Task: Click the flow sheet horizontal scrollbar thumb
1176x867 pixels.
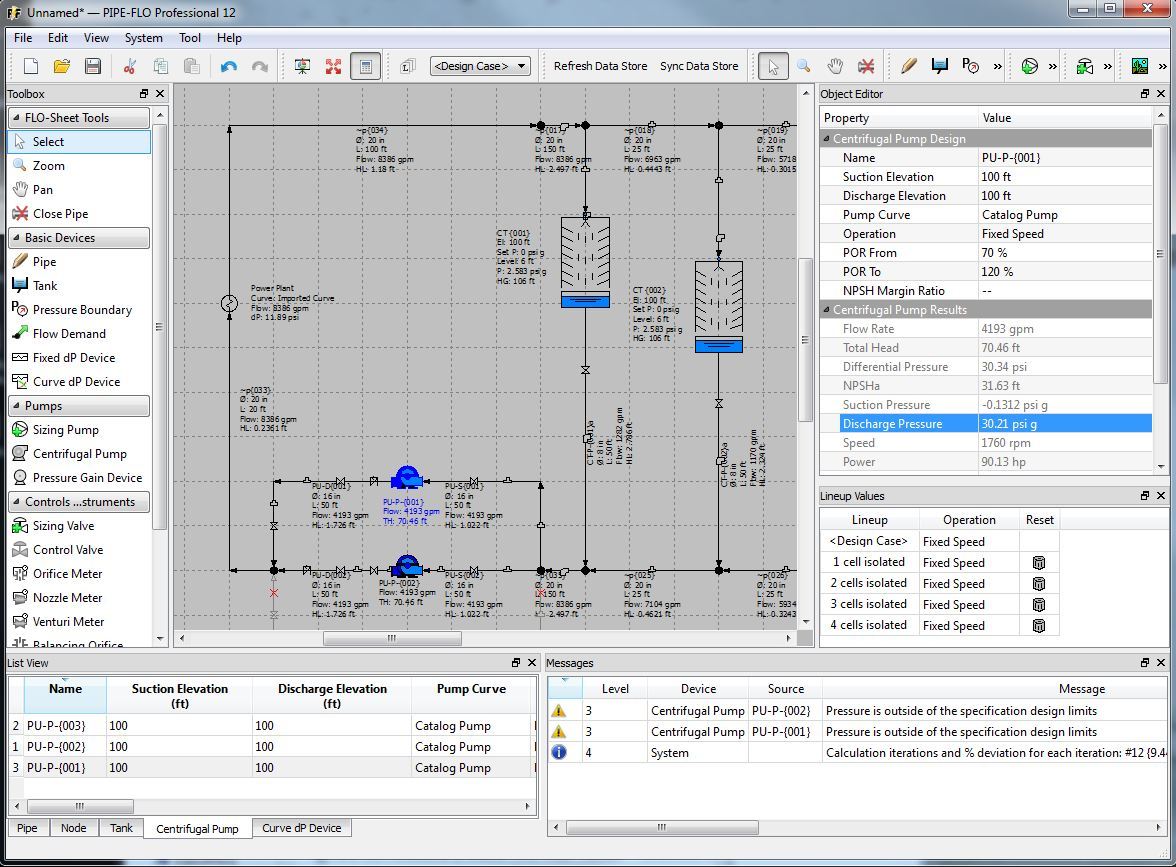Action: [391, 638]
